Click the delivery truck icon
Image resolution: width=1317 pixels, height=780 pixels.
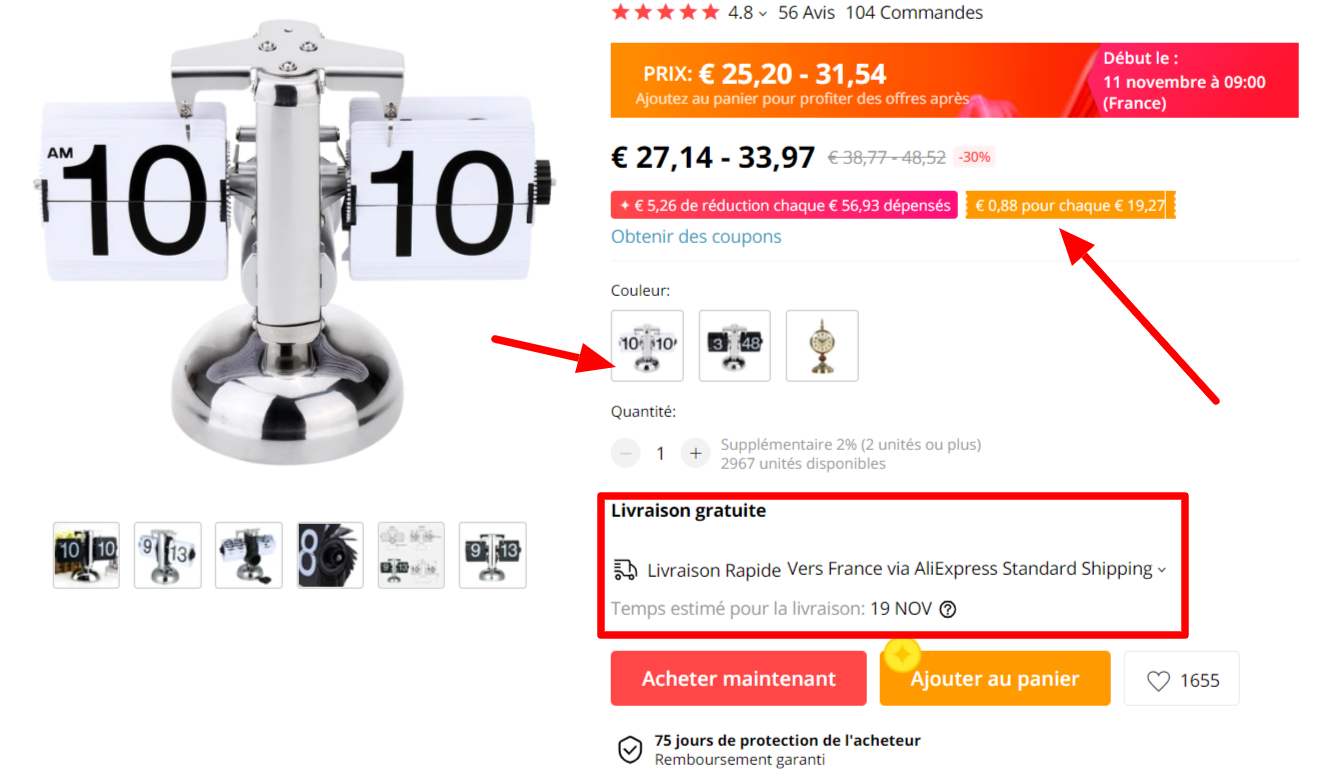(x=625, y=570)
